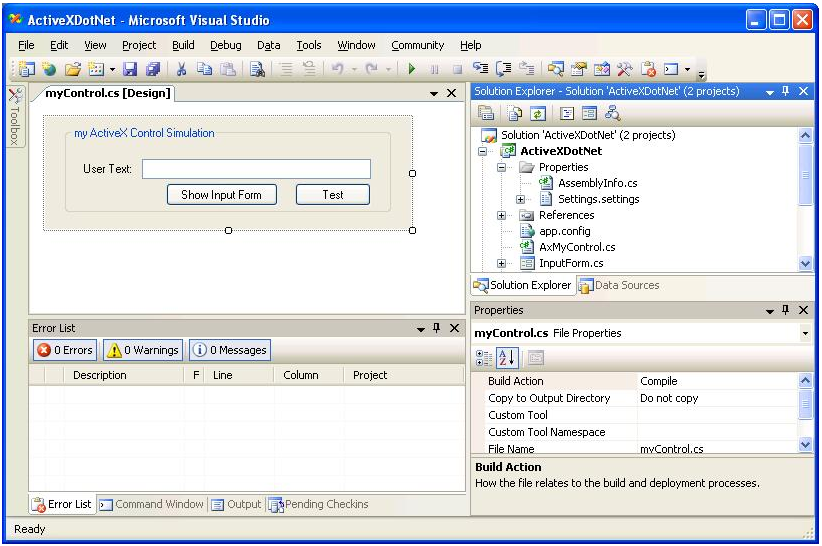Open Object Browser from toolbar icon
The height and width of the screenshot is (546, 822).
602,69
